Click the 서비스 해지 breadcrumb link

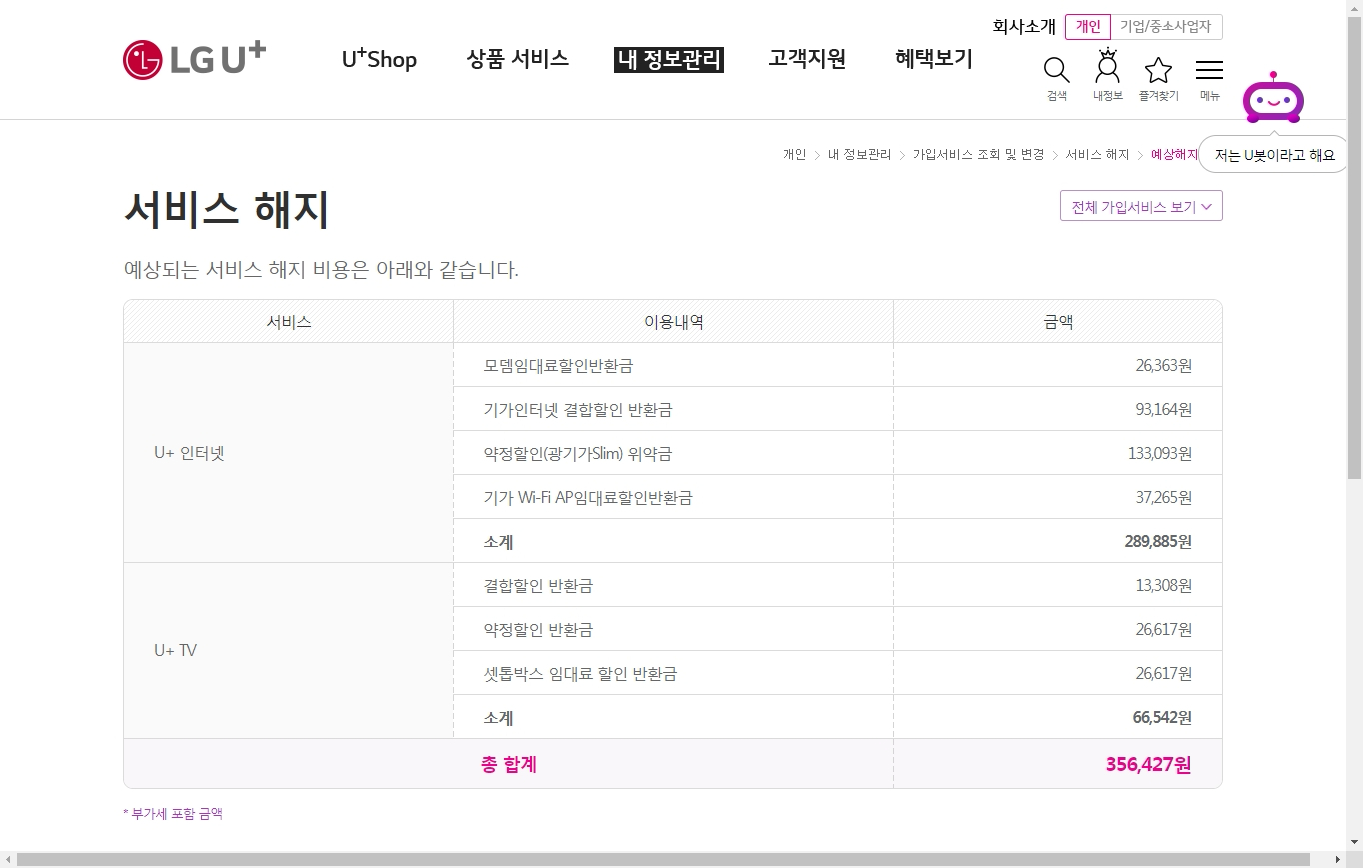[x=1096, y=154]
